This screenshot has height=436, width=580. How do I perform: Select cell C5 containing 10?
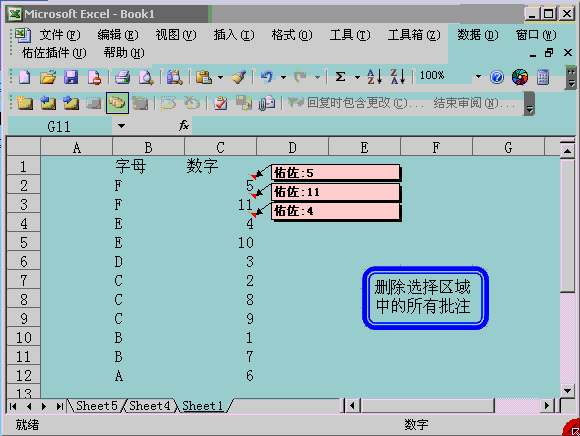tap(220, 243)
